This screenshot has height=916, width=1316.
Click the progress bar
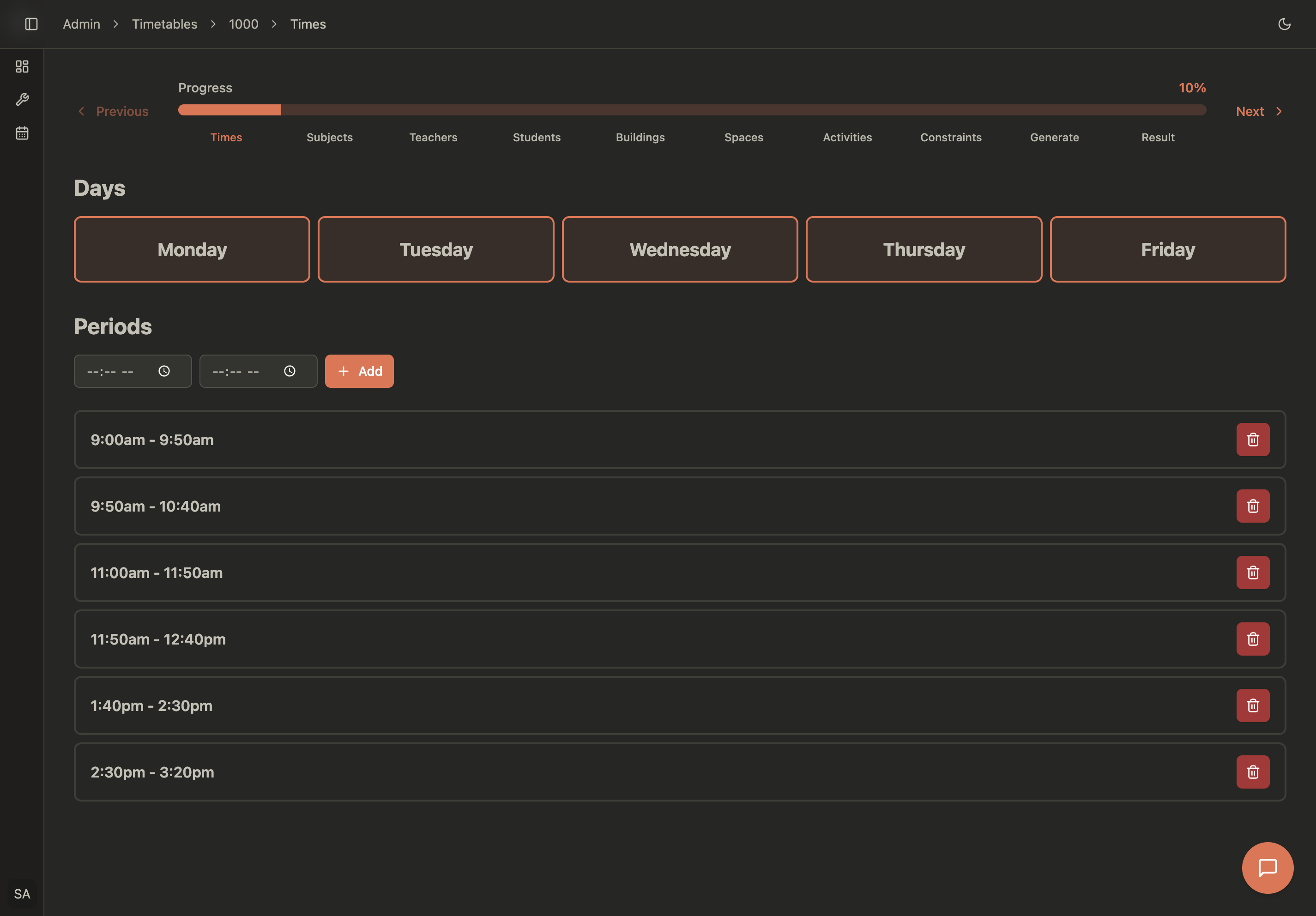[x=692, y=109]
